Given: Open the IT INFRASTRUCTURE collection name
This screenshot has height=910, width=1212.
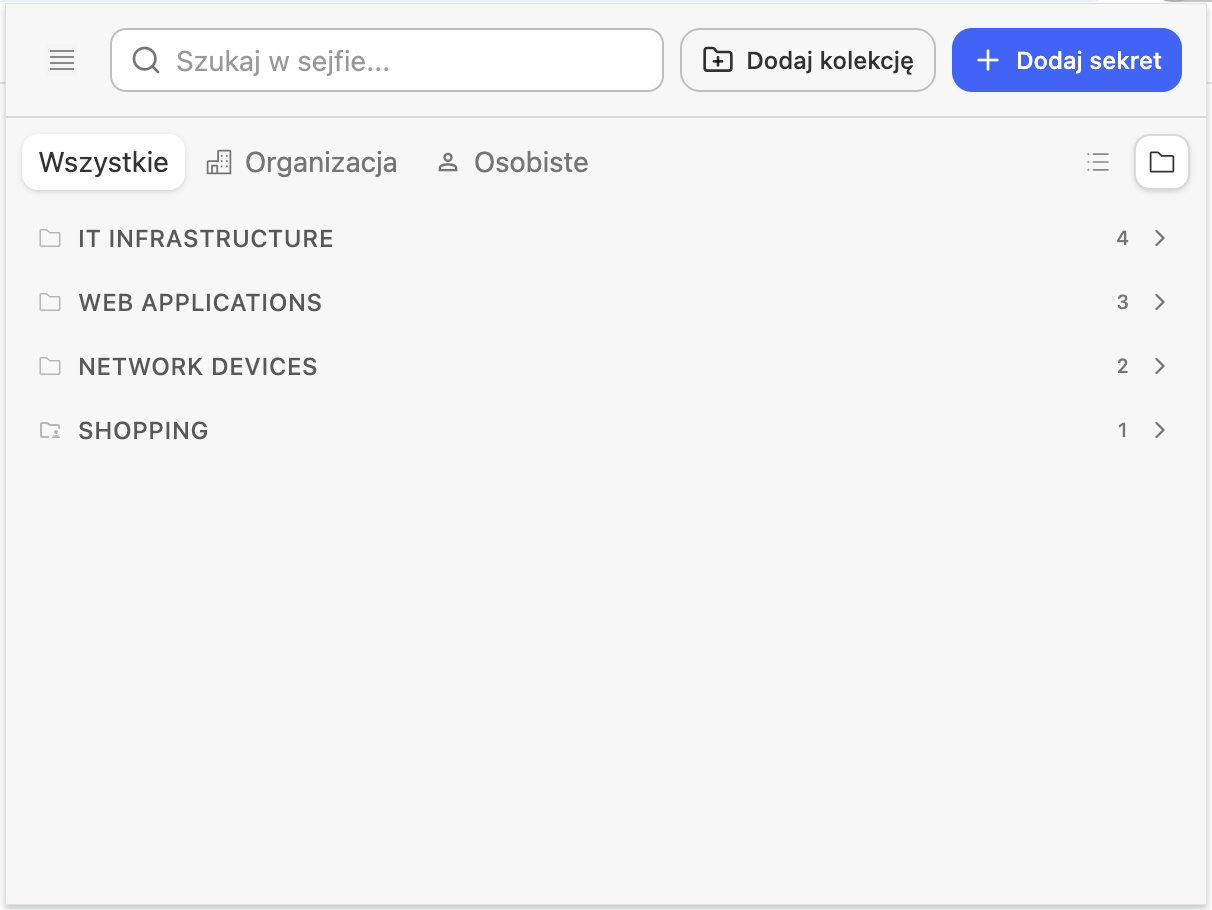Looking at the screenshot, I should point(206,239).
